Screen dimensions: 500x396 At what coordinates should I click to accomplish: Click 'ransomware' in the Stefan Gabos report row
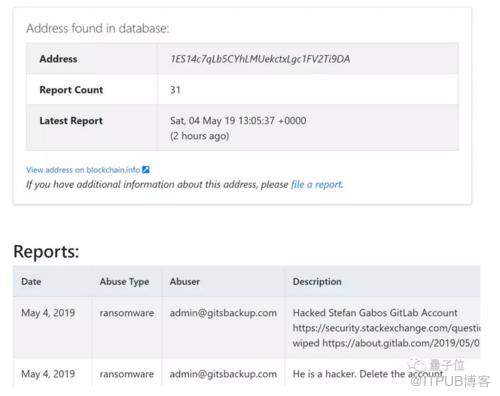coord(127,313)
